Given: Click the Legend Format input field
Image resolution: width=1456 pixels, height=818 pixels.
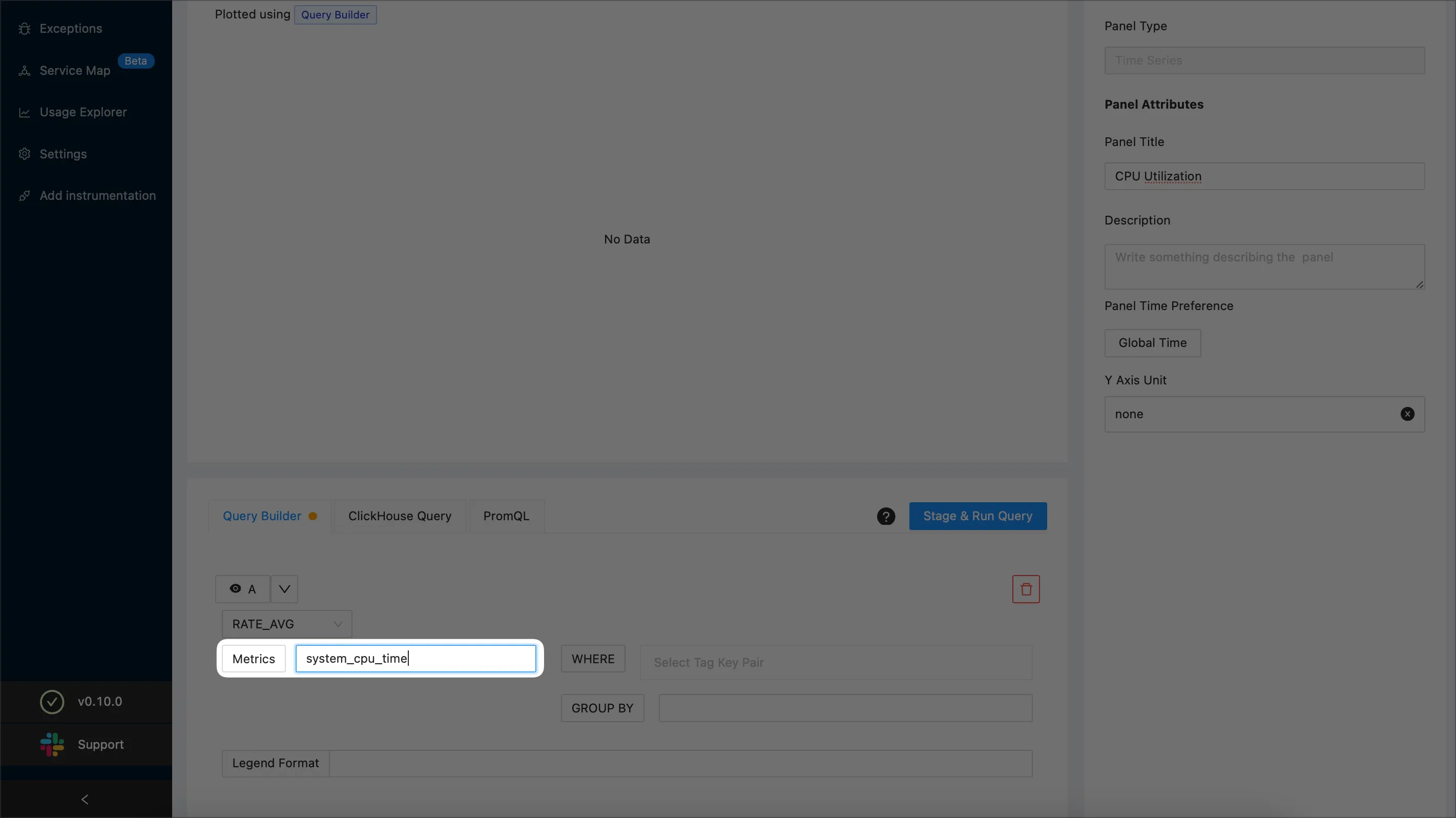Looking at the screenshot, I should [680, 764].
